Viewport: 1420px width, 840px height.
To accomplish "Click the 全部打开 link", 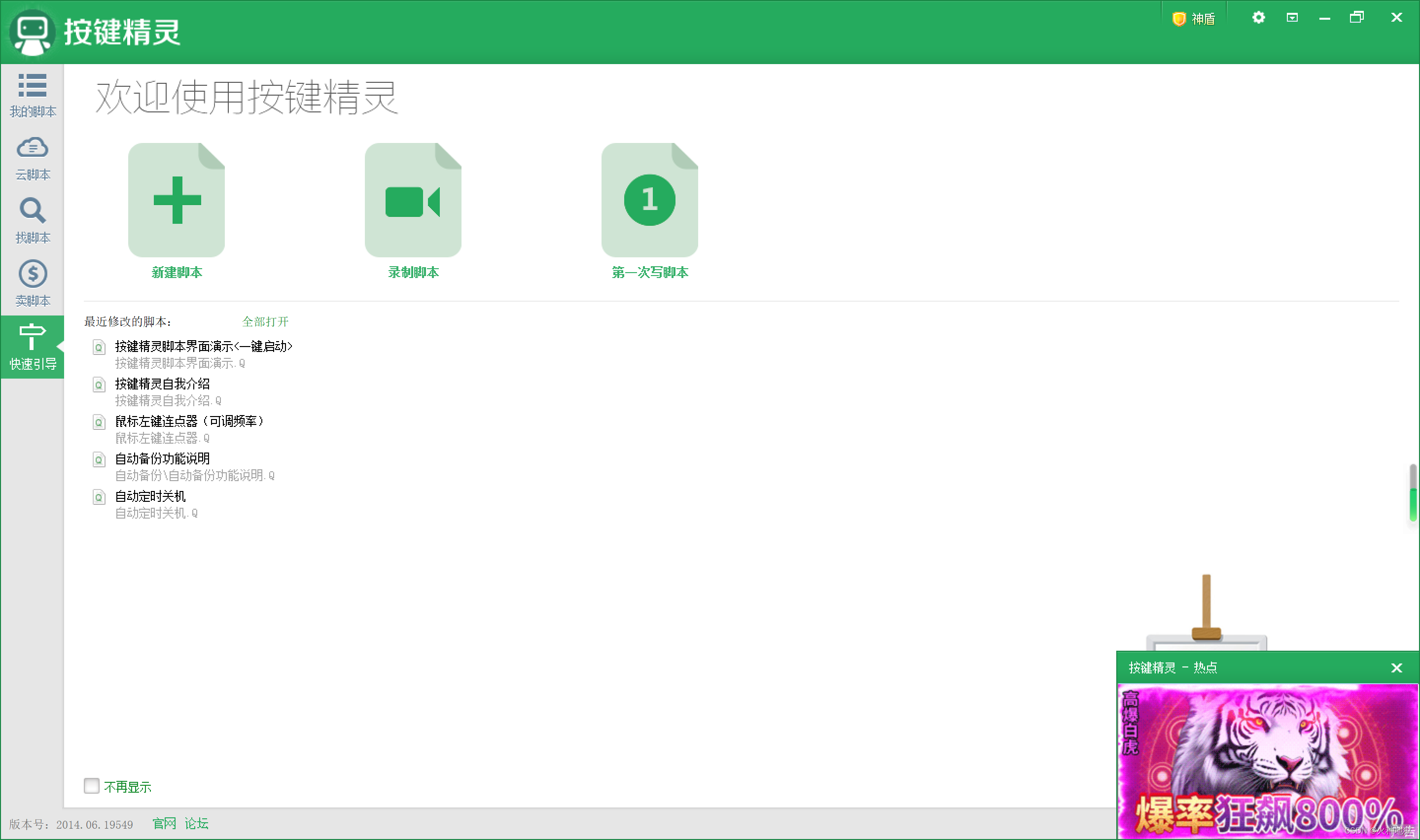I will (265, 321).
